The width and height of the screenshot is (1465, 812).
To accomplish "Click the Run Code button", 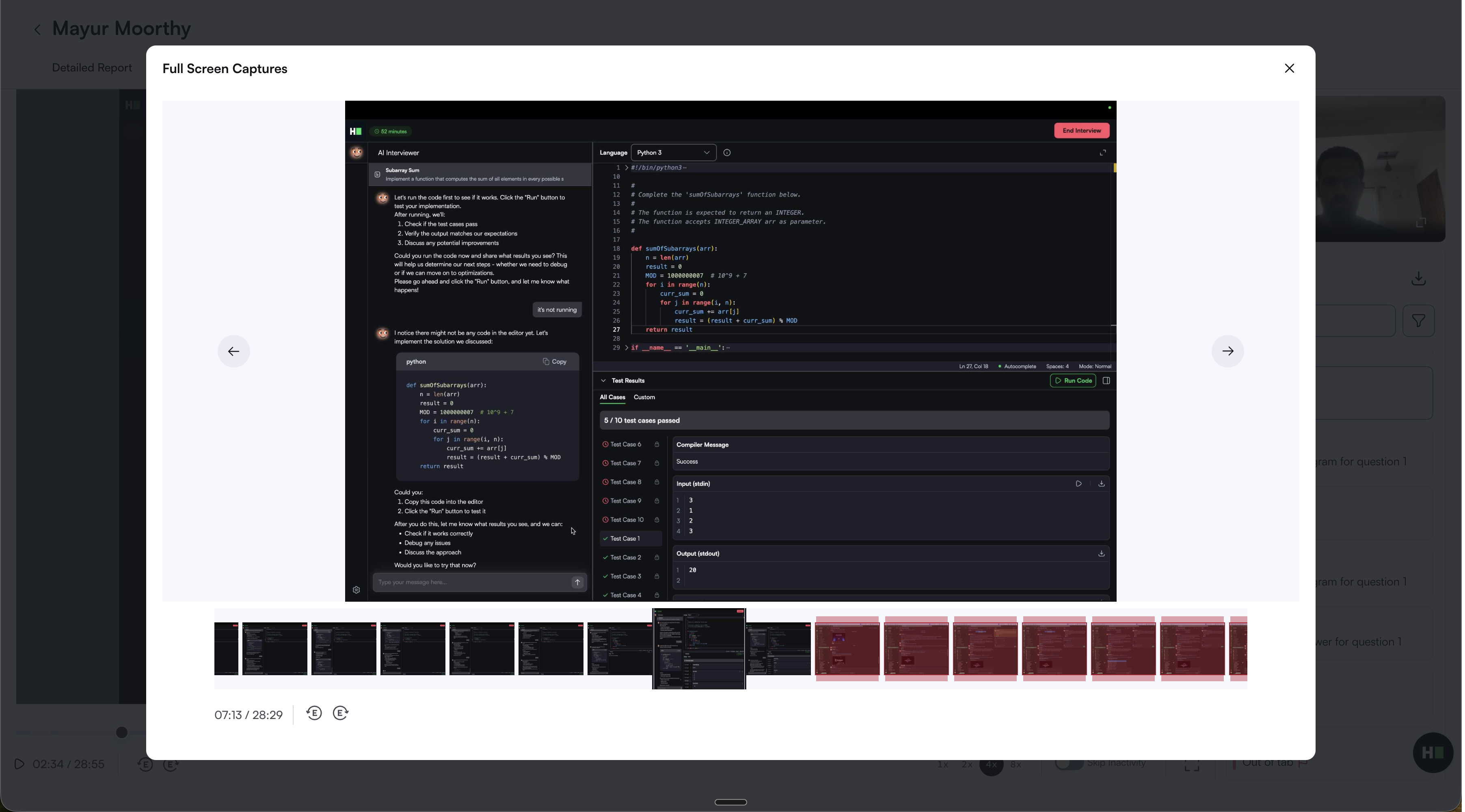I will [1074, 381].
